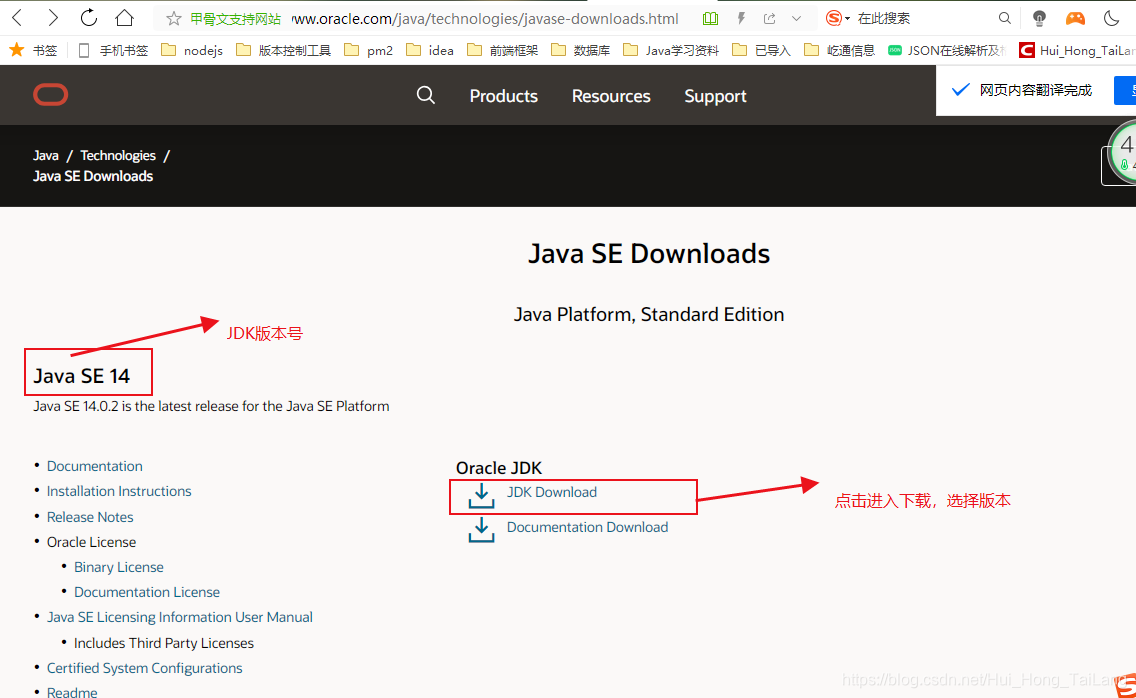Click the Oracle logo
Screen dimensions: 1136x698
click(x=51, y=95)
